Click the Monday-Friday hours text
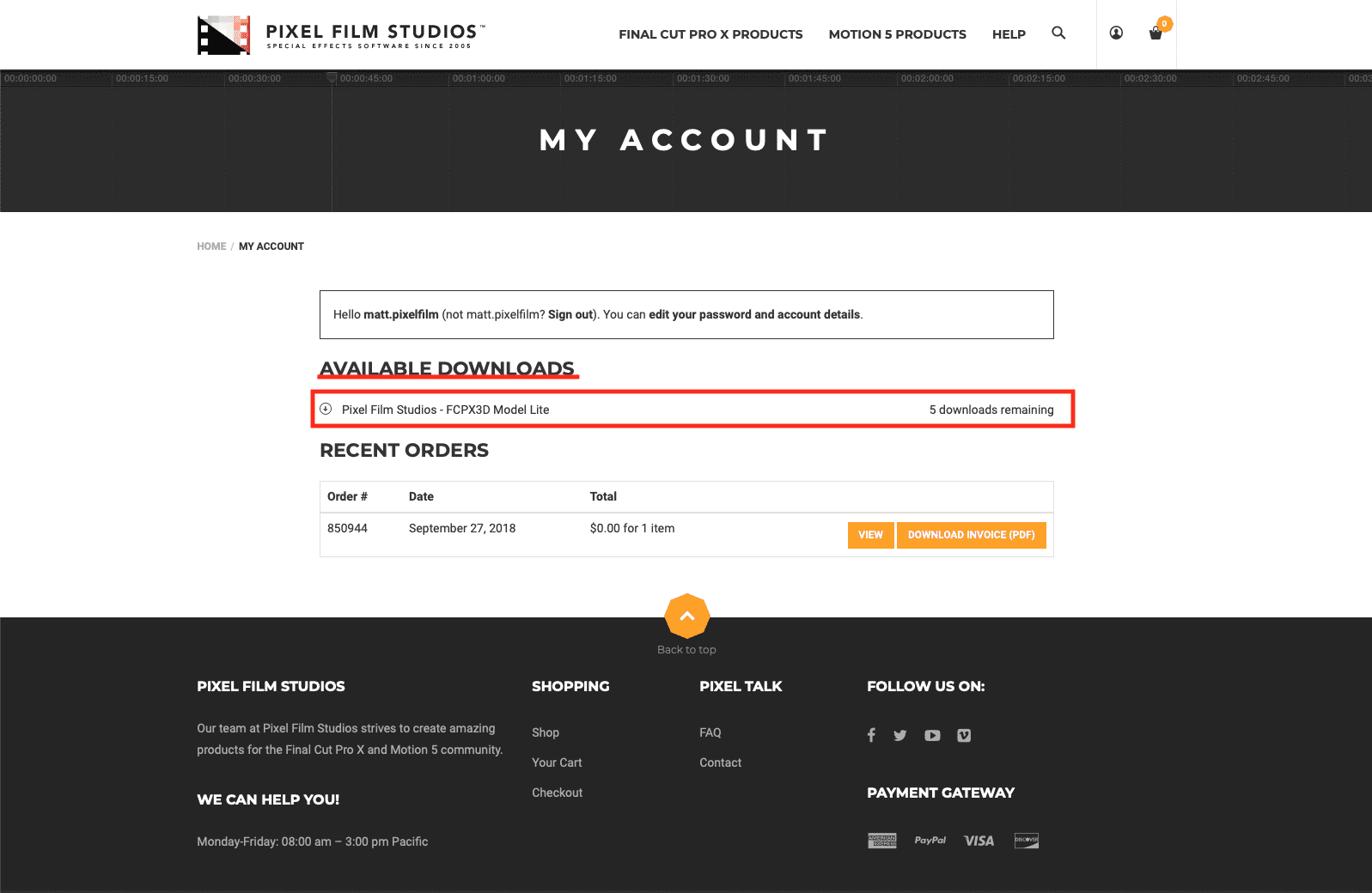The width and height of the screenshot is (1372, 893). pyautogui.click(x=313, y=841)
